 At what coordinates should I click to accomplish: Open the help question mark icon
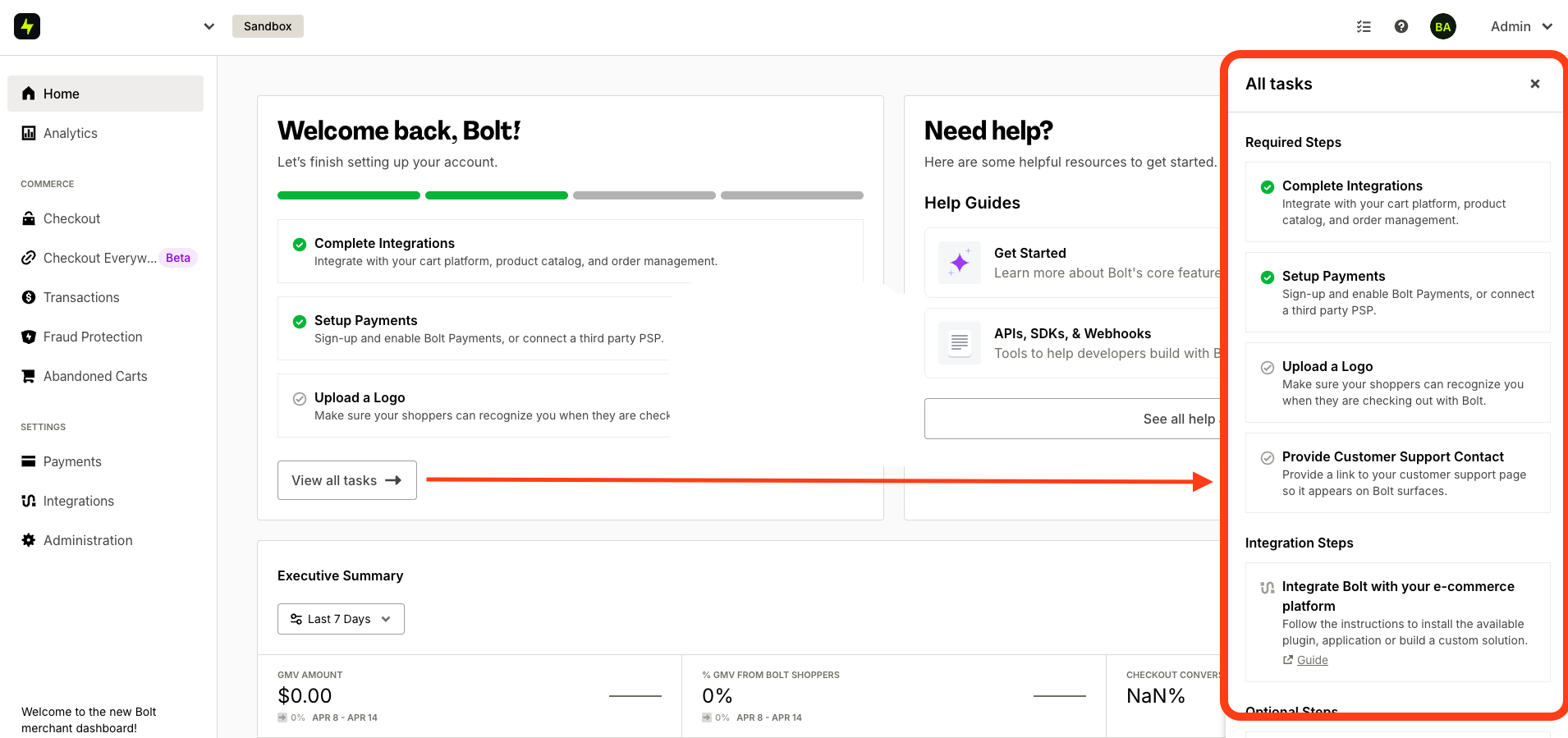pos(1401,26)
